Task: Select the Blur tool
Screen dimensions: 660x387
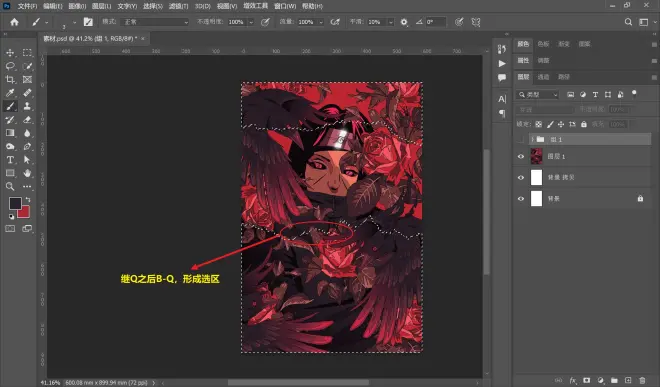Action: tap(27, 133)
